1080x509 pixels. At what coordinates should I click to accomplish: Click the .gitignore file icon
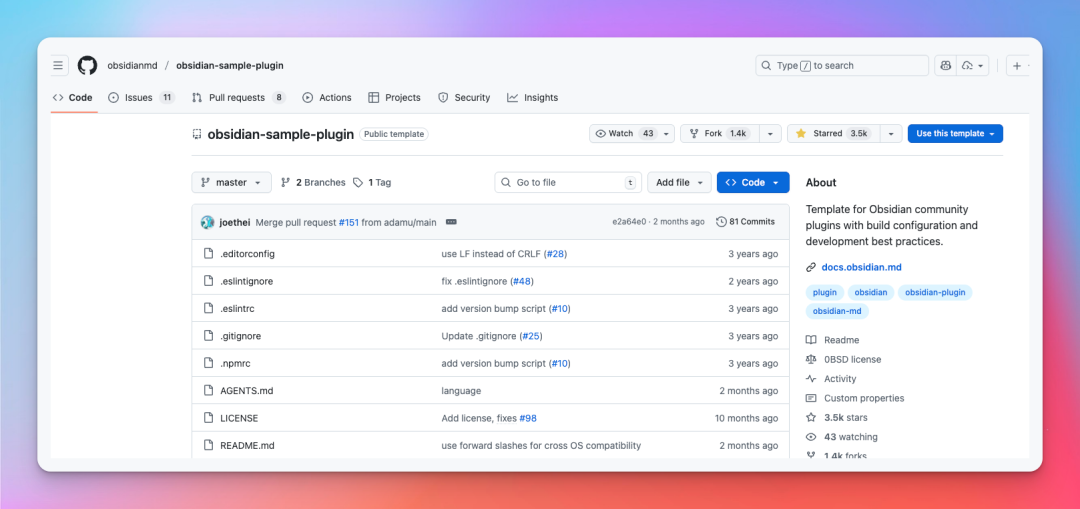pyautogui.click(x=209, y=336)
